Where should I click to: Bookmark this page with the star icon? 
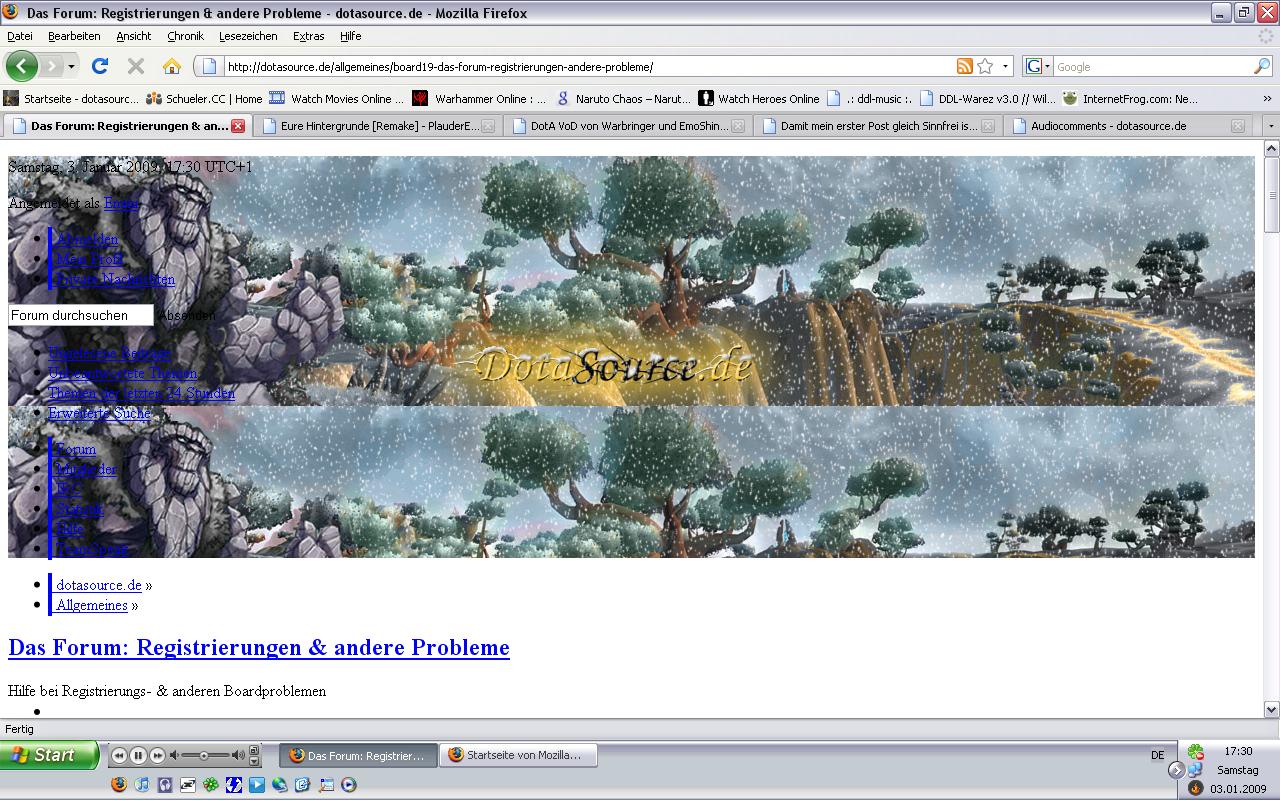(985, 66)
